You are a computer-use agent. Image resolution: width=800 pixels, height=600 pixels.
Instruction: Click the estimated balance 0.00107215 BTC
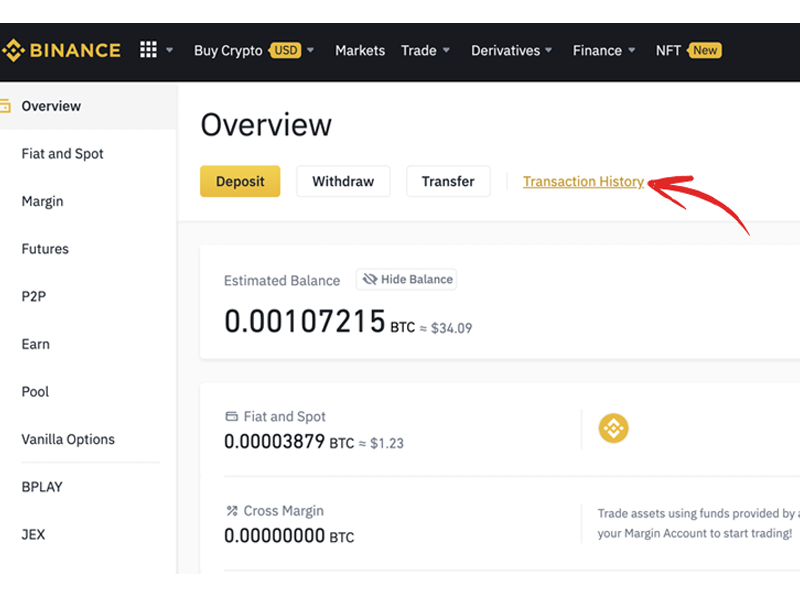click(319, 321)
